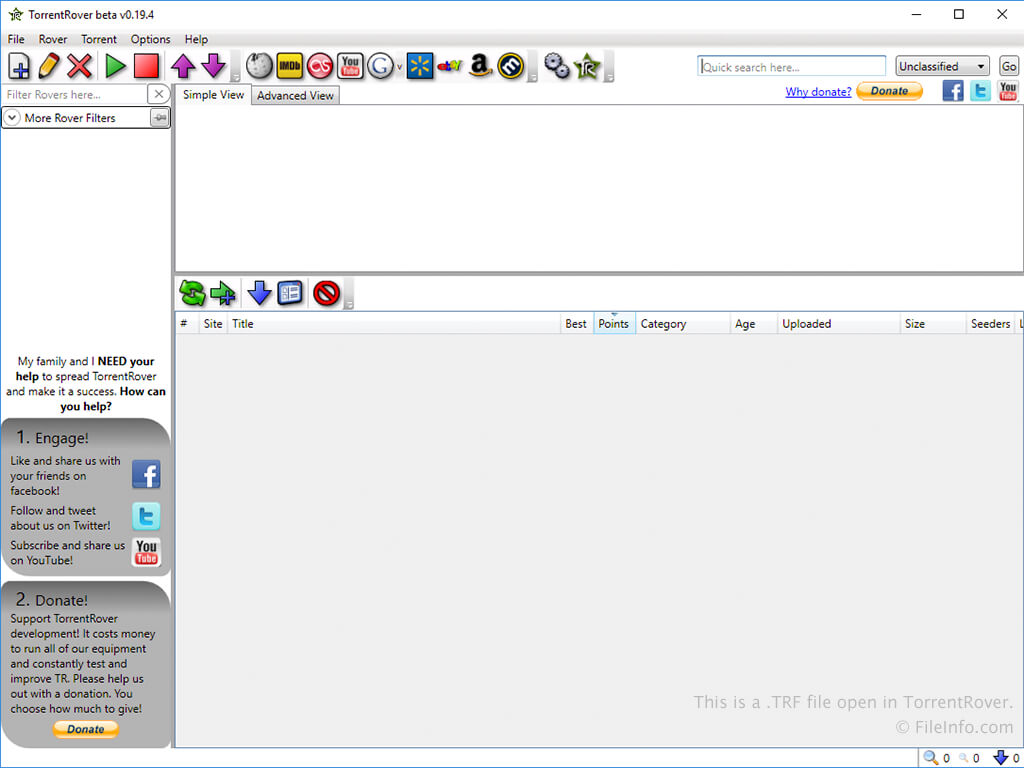Click the blue details panel icon
1024x768 pixels.
pos(290,293)
